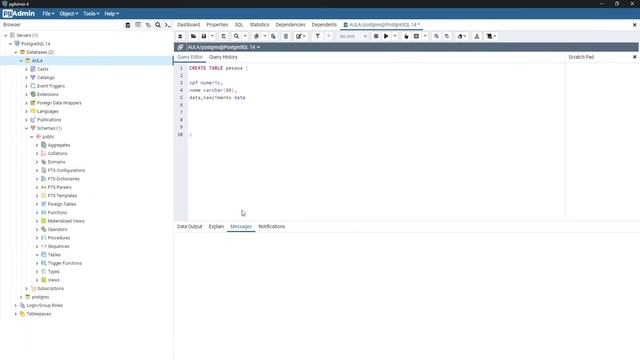The width and height of the screenshot is (640, 360).
Task: Collapse the Servers tree node
Action: tap(6, 36)
